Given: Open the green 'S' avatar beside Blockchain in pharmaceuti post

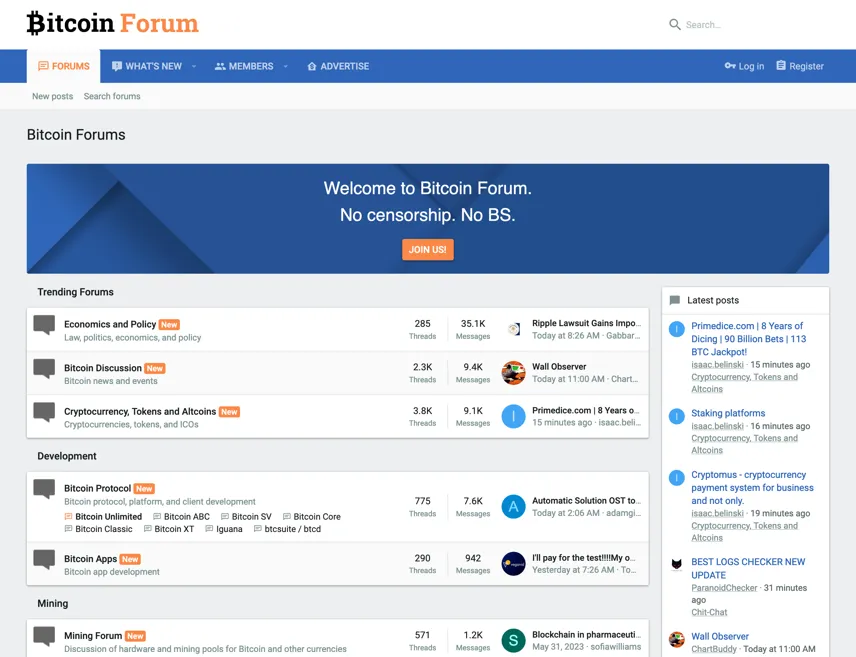Looking at the screenshot, I should tap(513, 641).
